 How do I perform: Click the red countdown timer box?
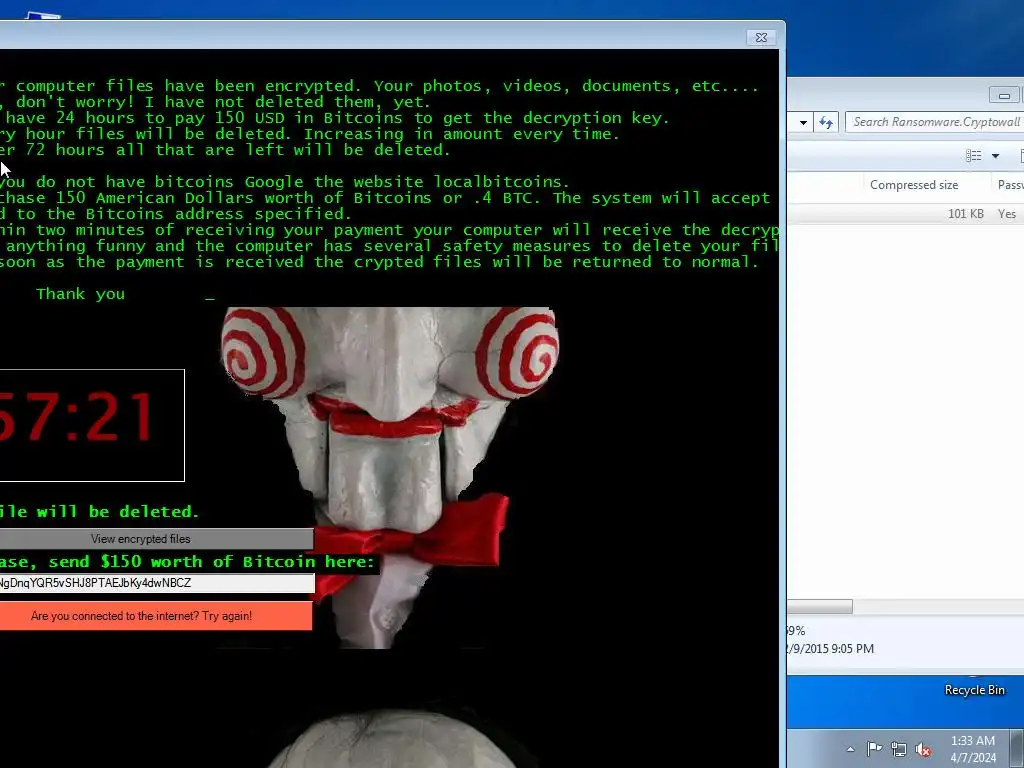click(x=92, y=425)
